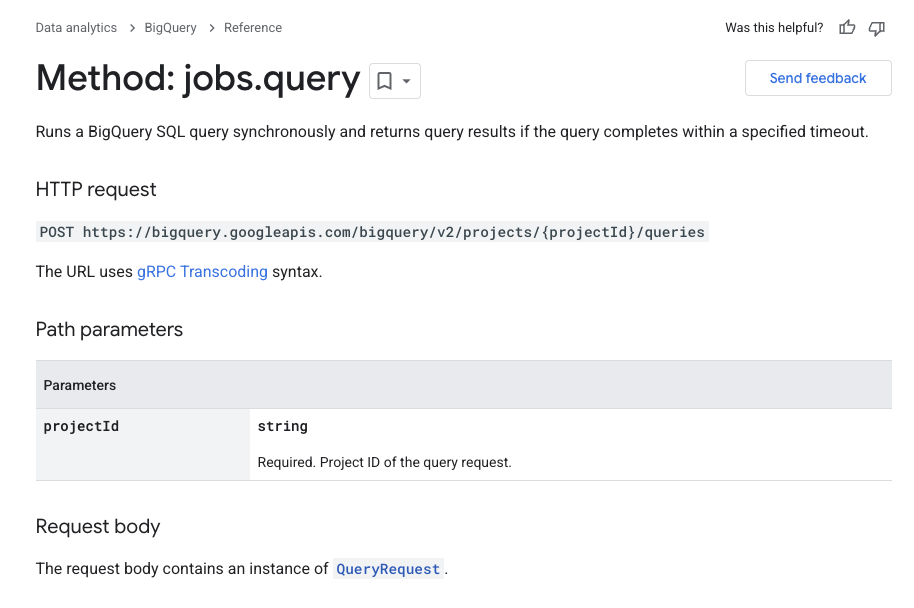The image size is (914, 608).
Task: Click the Path parameters heading
Action: pos(109,329)
